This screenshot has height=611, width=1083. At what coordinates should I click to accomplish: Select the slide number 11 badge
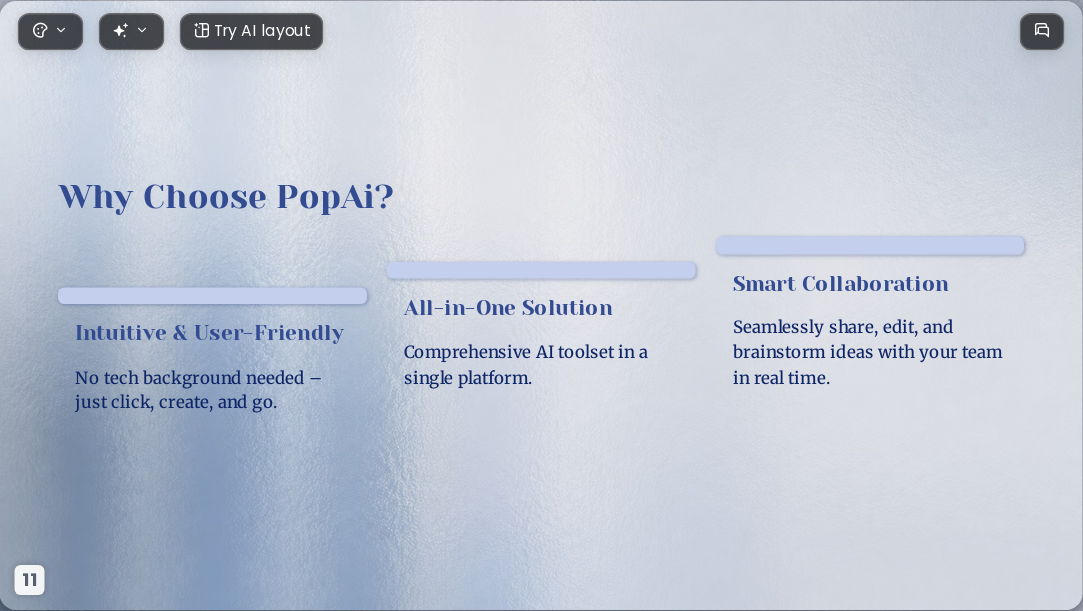30,580
